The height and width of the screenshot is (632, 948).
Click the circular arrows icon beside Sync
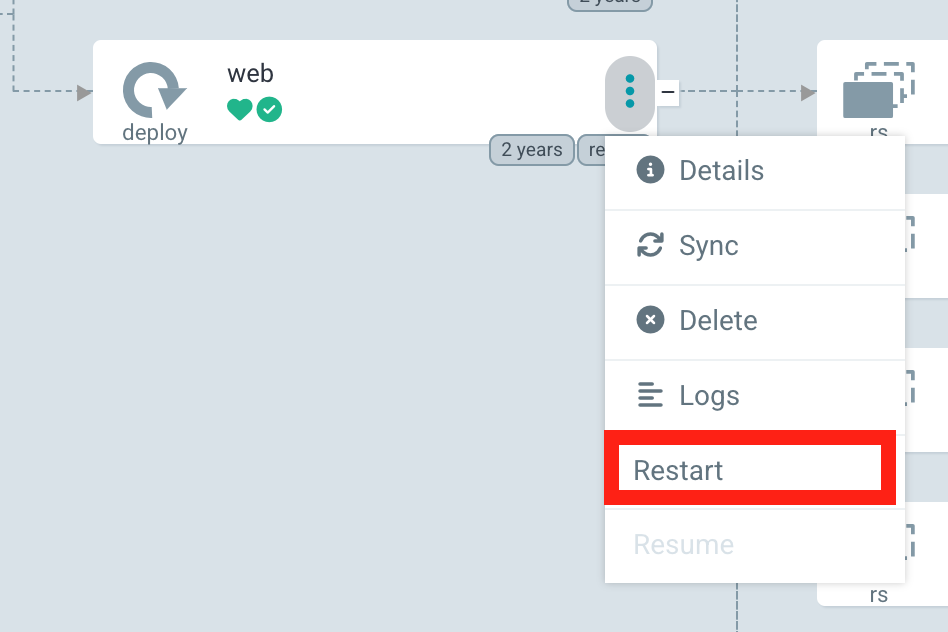(x=650, y=245)
